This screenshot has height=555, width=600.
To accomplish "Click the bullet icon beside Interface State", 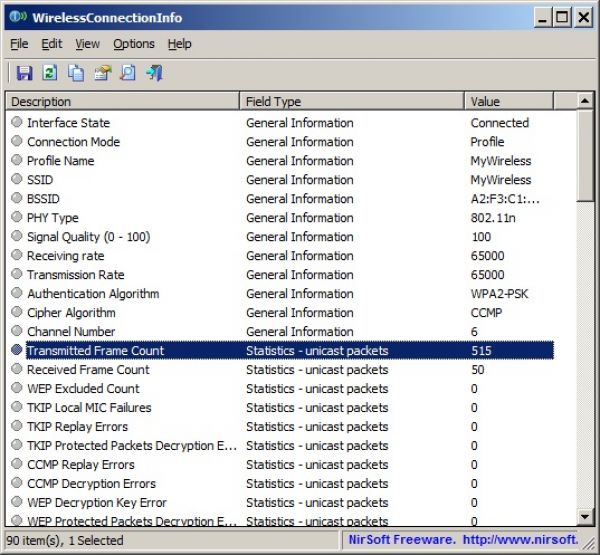I will pos(16,123).
